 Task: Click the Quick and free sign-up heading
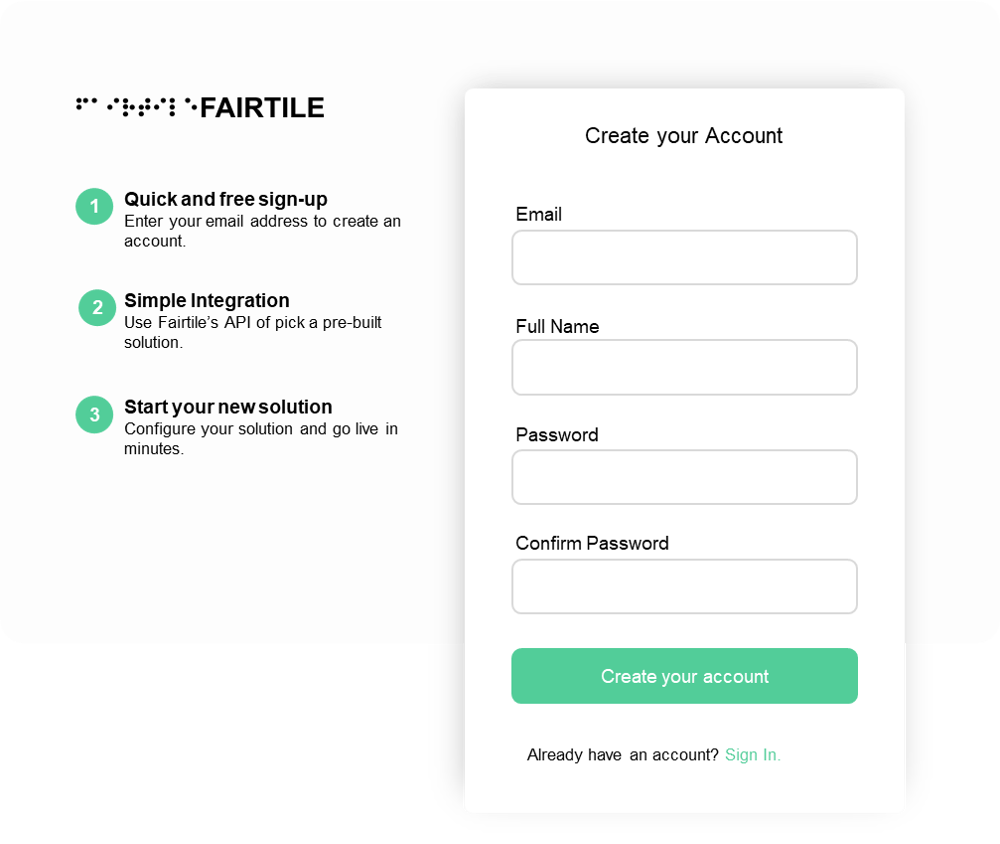click(x=226, y=199)
